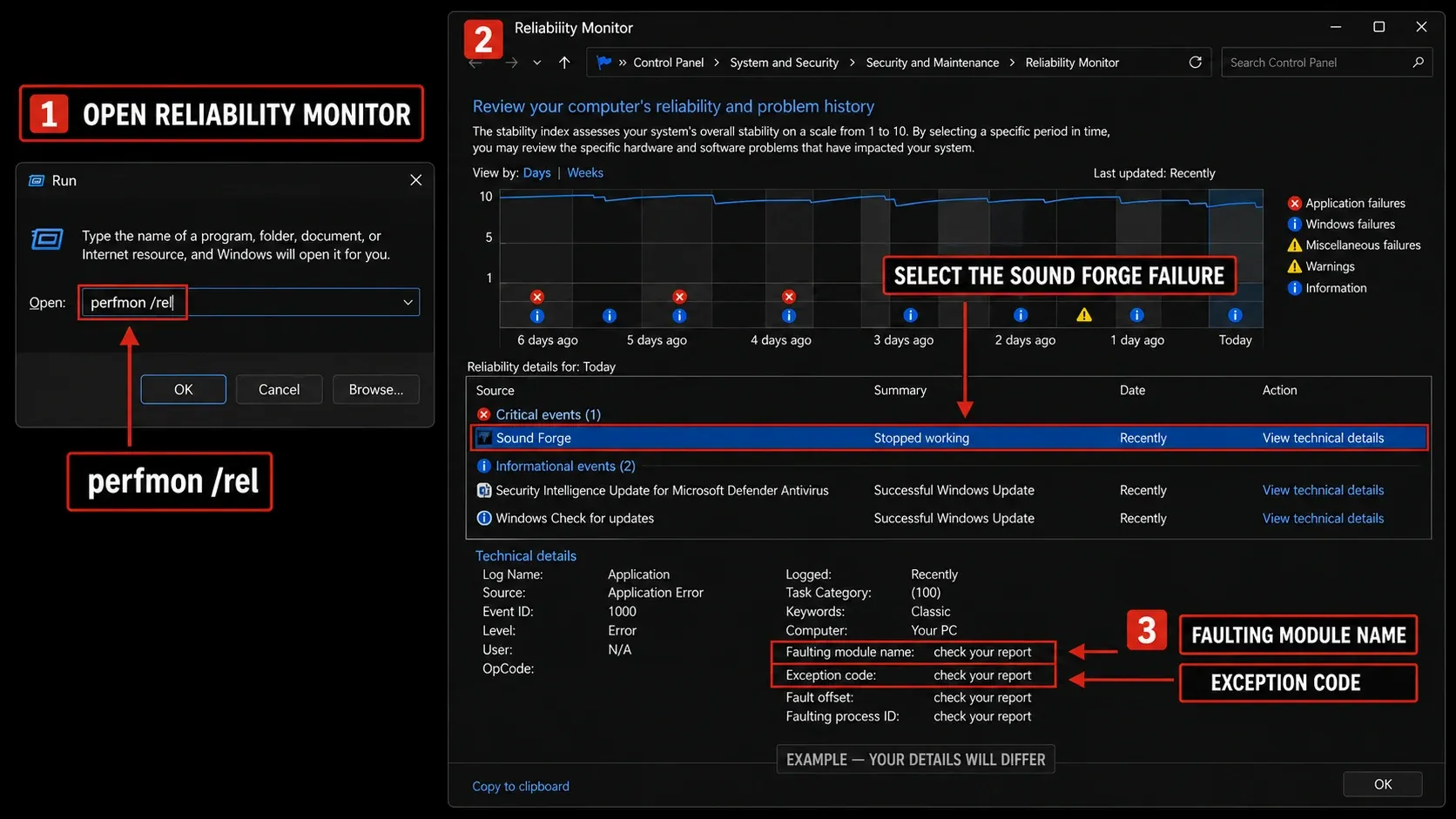
Task: Click the 'Today' label under the chart
Action: tap(1235, 340)
